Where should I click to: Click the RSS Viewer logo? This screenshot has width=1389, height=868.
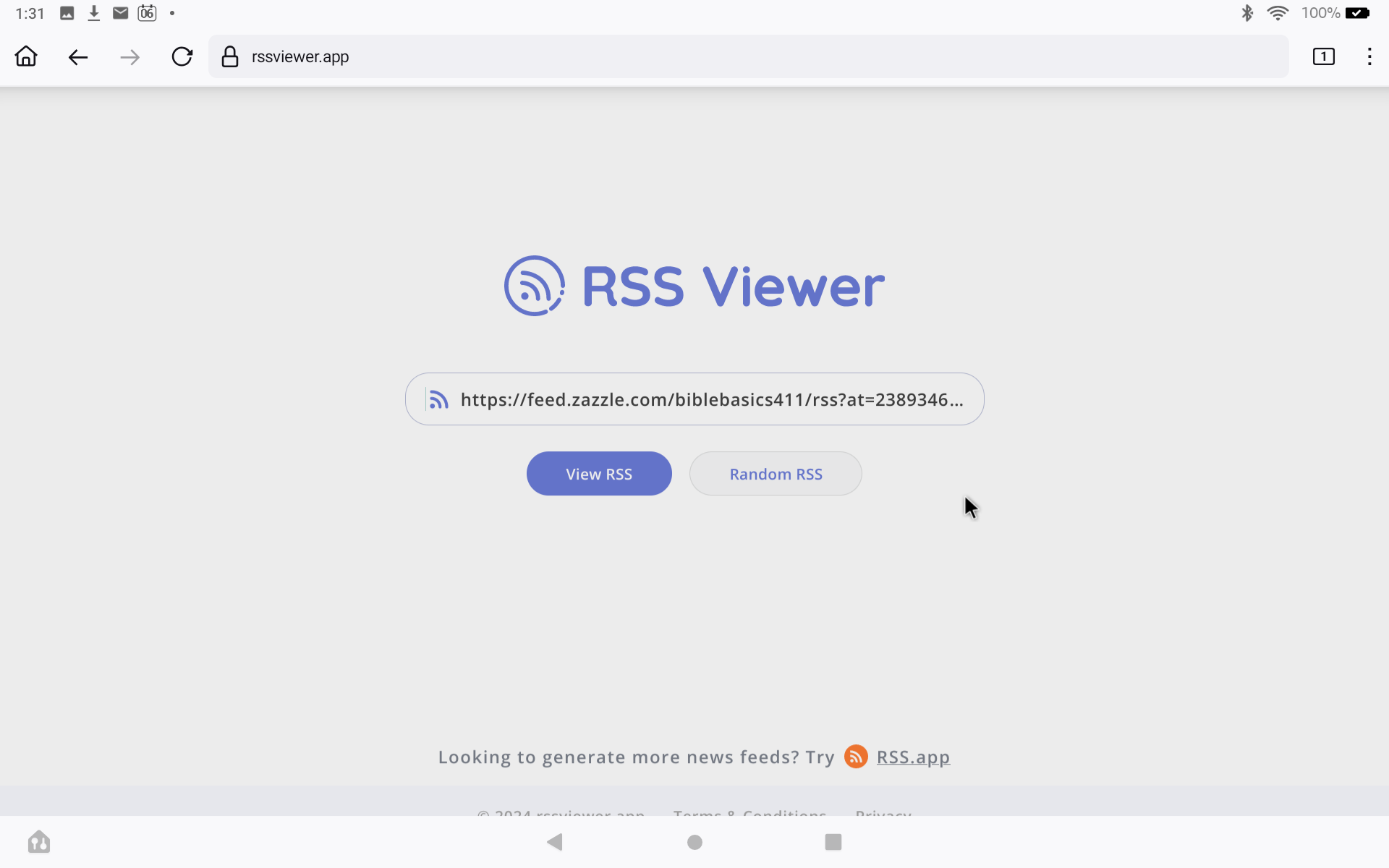coord(694,286)
